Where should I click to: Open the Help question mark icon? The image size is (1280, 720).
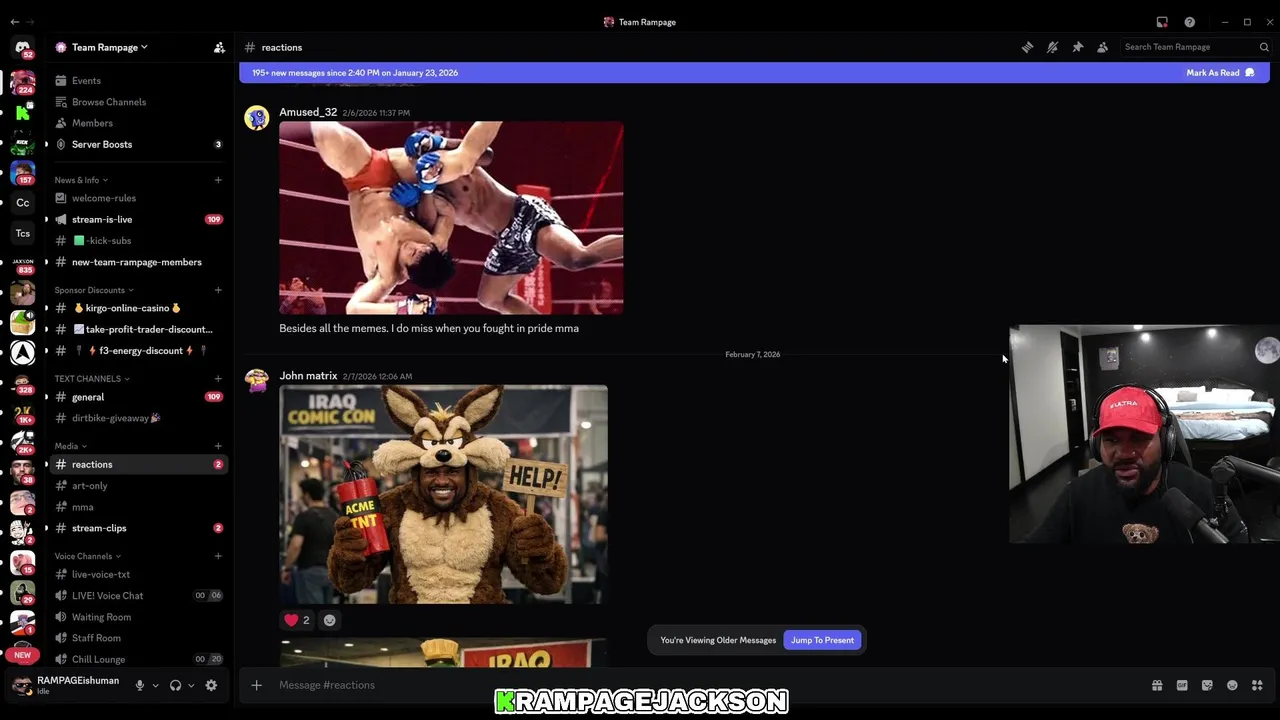(1189, 22)
